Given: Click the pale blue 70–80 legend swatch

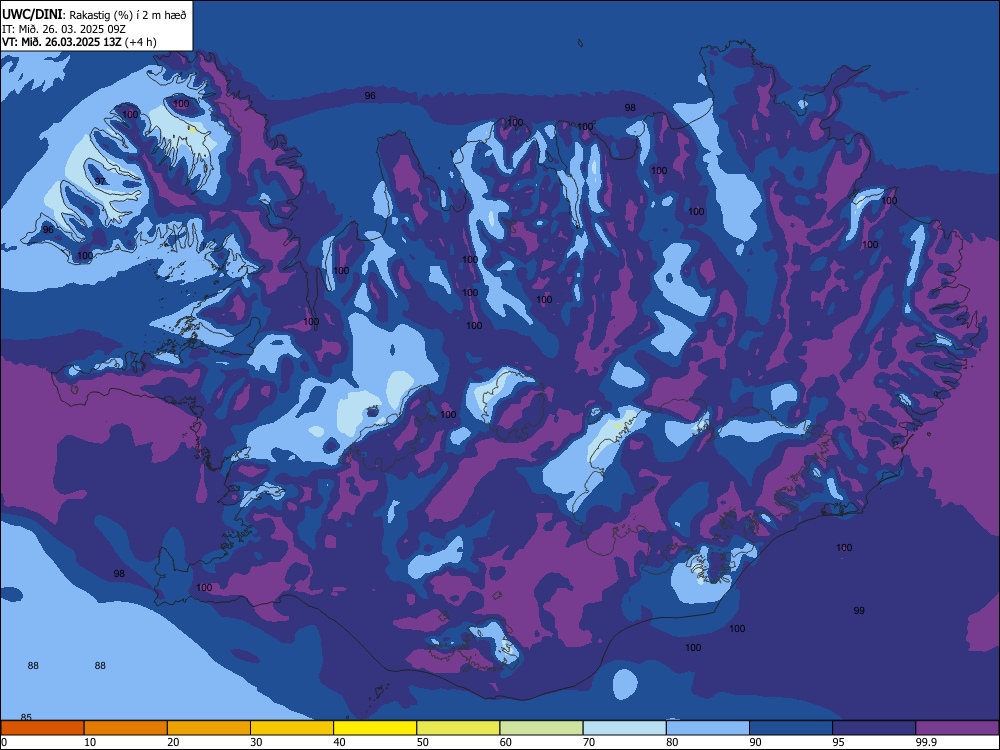Looking at the screenshot, I should (x=624, y=728).
